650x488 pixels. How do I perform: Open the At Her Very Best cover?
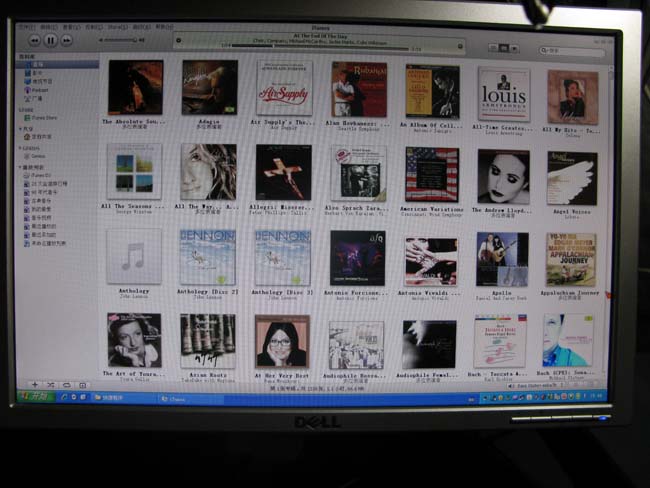[x=282, y=341]
